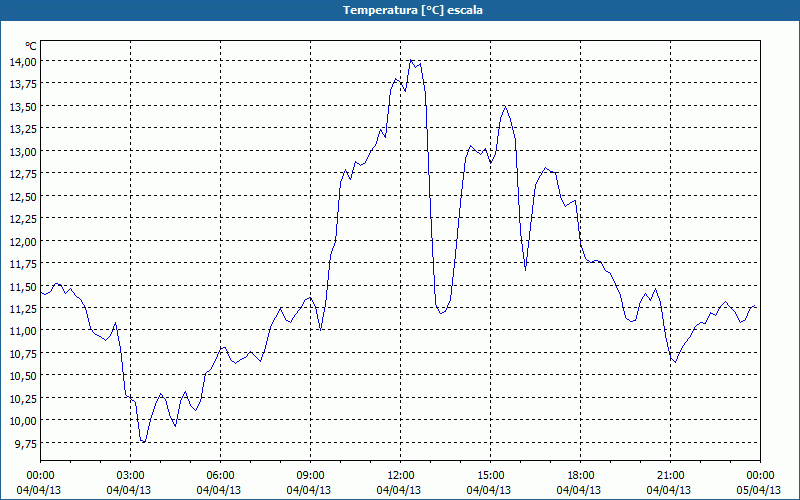Select the "18:00" time label
Screen dimensions: 800x500
coord(581,476)
